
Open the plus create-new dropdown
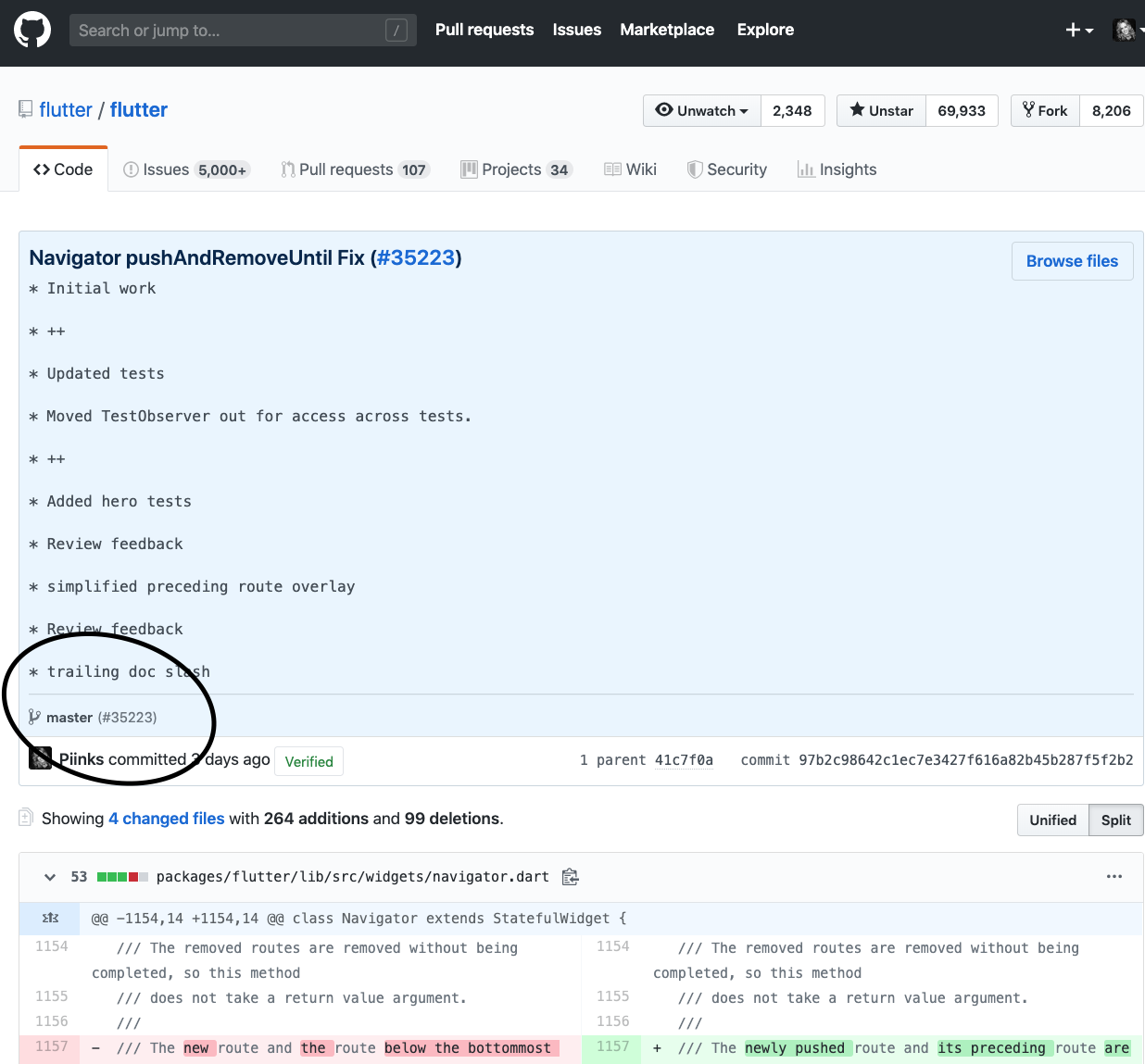(x=1079, y=31)
